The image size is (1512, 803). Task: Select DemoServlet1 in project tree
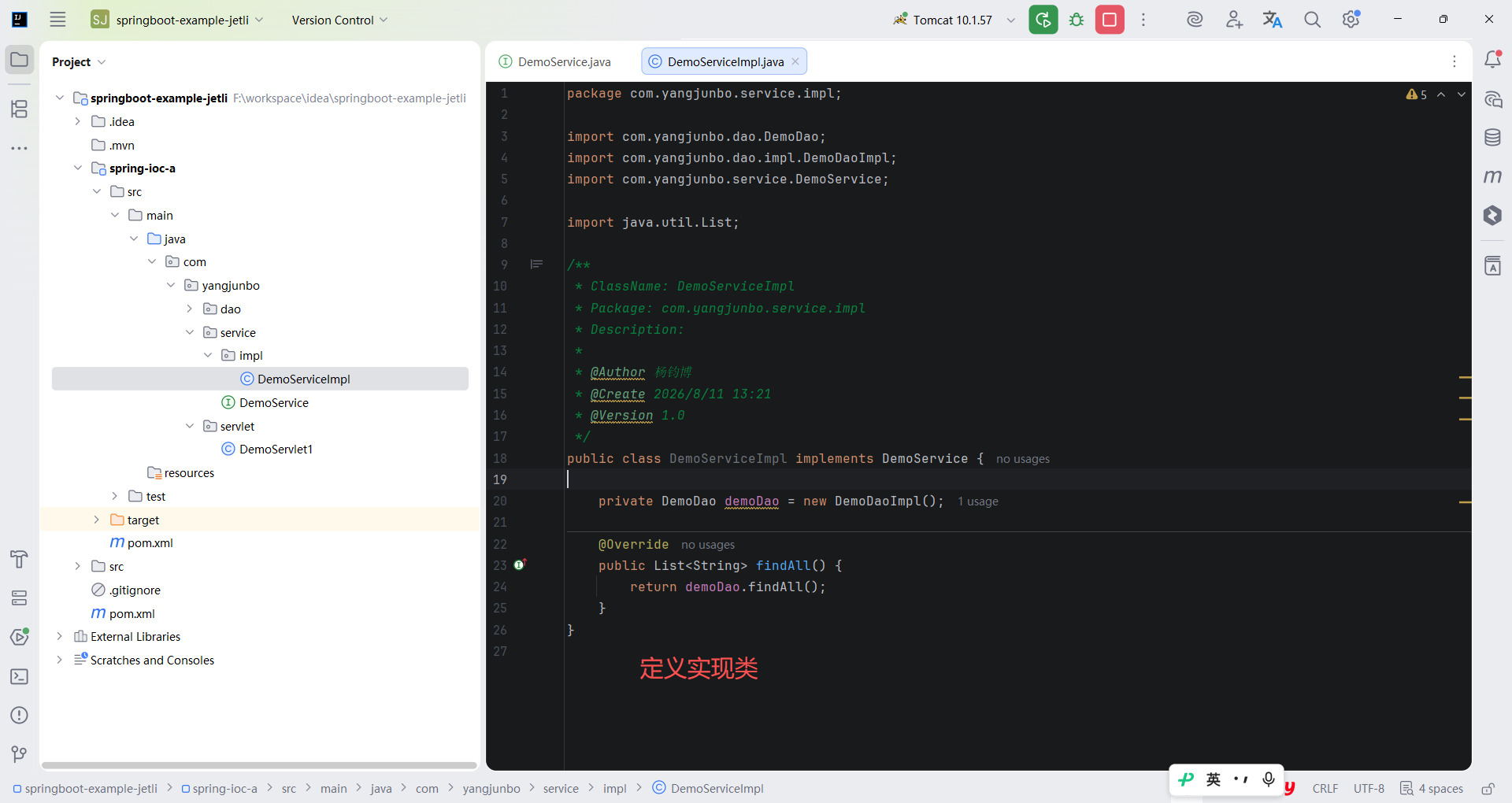(x=276, y=449)
